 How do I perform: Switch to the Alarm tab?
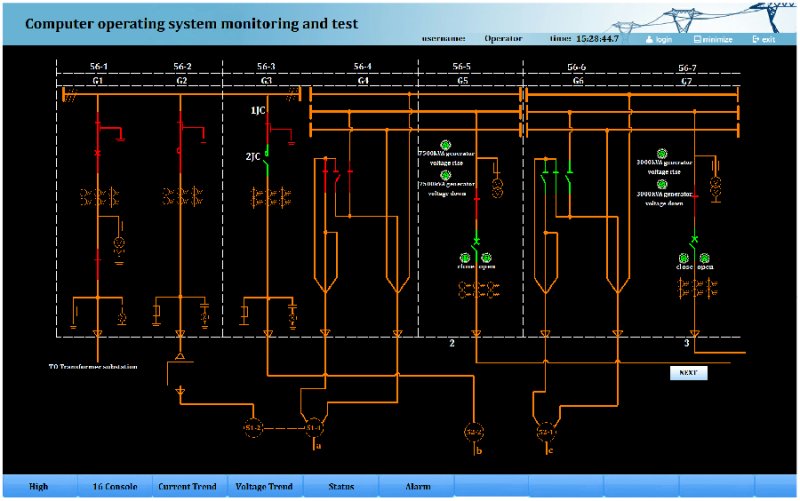point(418,486)
